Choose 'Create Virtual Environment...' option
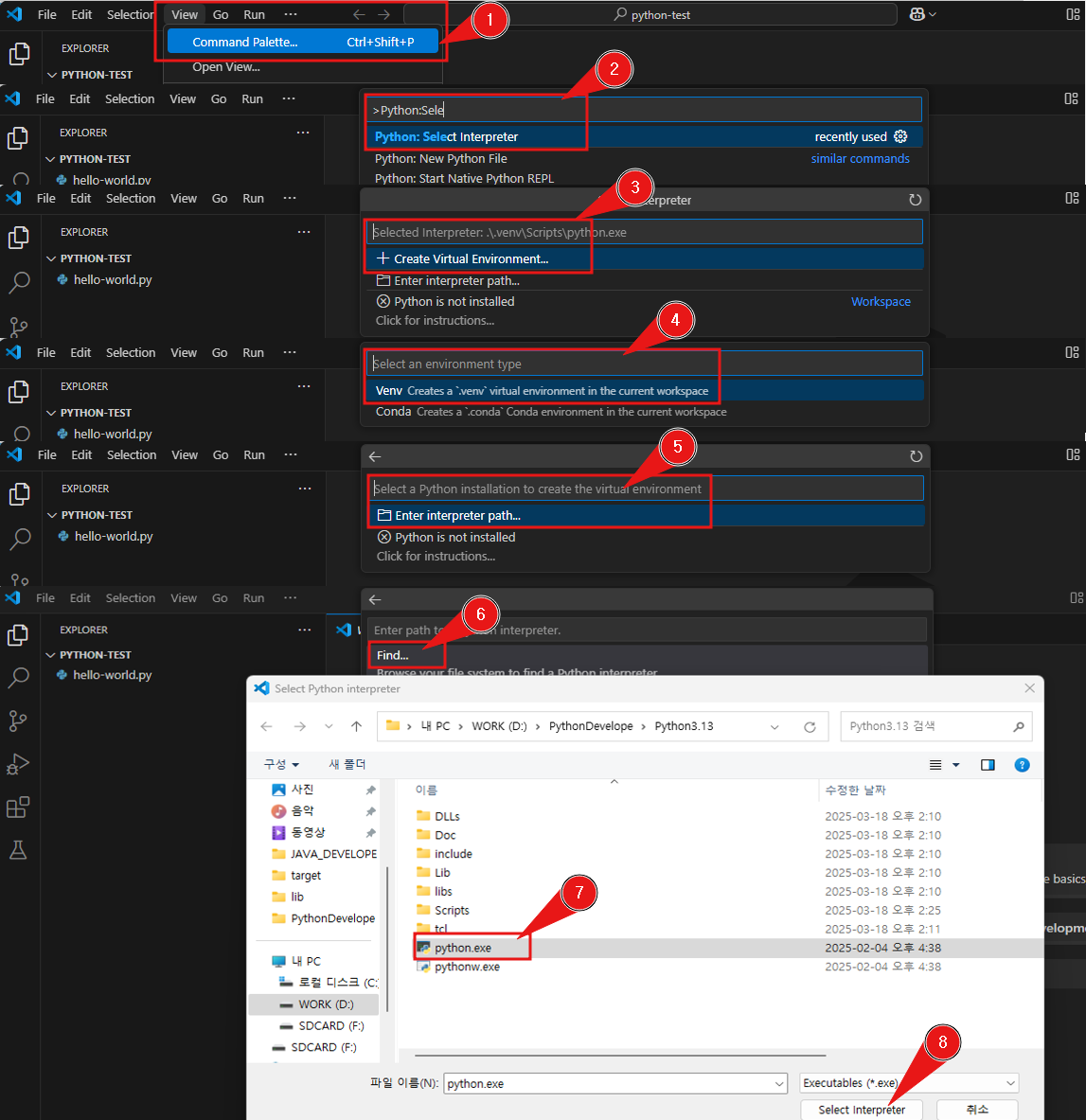The height and width of the screenshot is (1120, 1086). (645, 258)
